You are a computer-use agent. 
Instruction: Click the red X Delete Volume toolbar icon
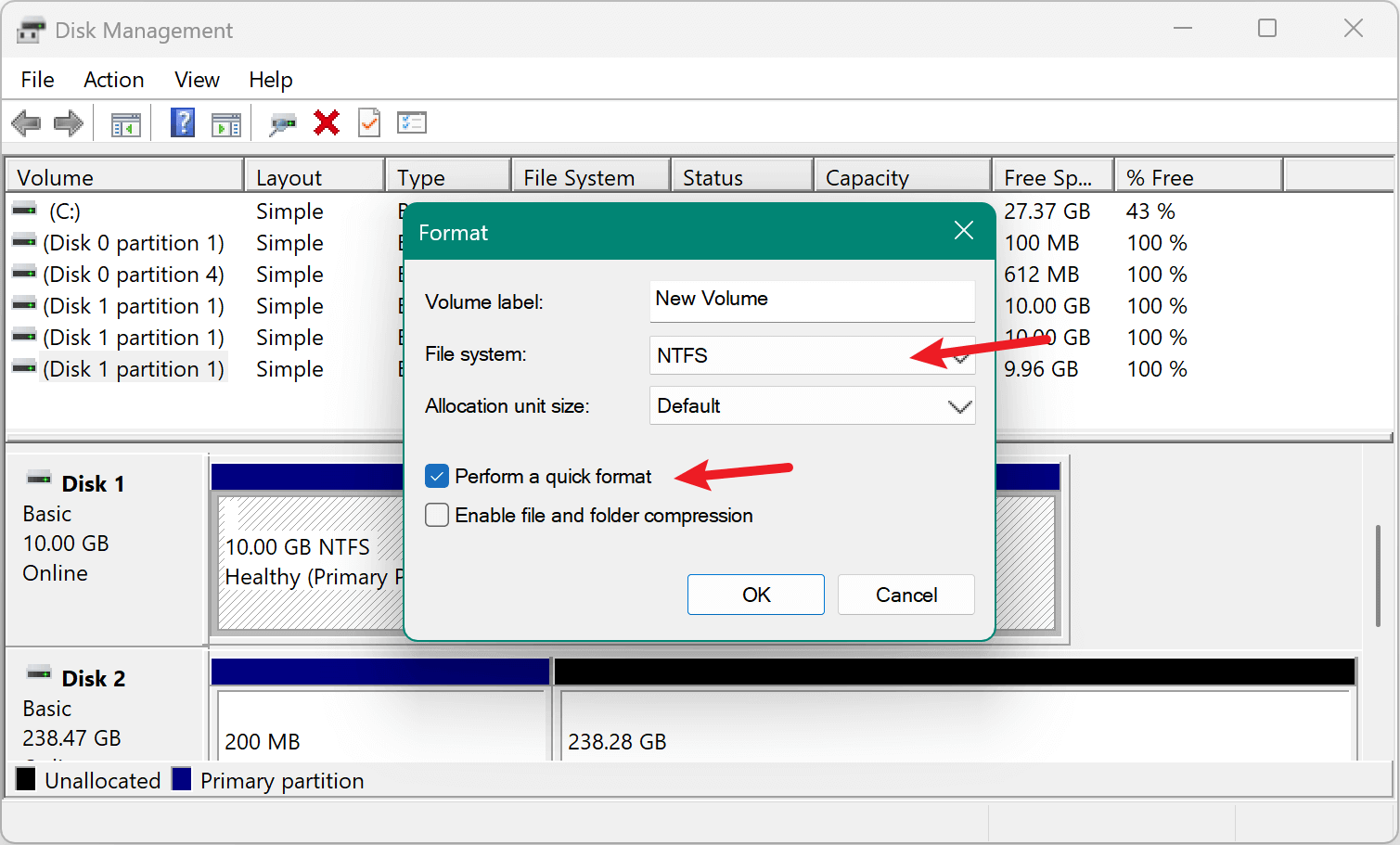pos(326,122)
